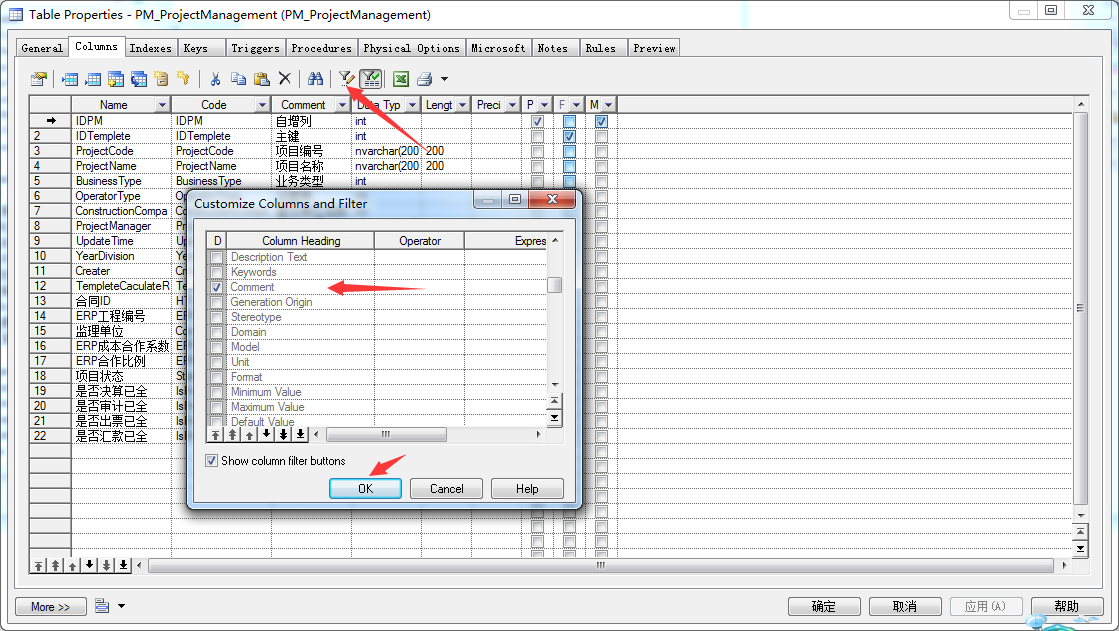Open the P column filter dropdown
This screenshot has width=1119, height=631.
[545, 105]
